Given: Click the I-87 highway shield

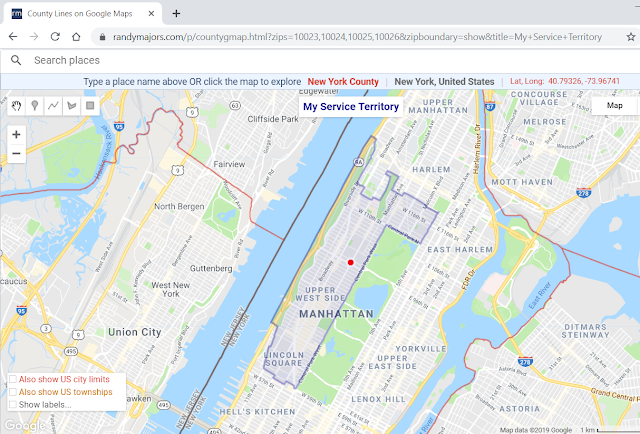Looking at the screenshot, I should click(490, 106).
